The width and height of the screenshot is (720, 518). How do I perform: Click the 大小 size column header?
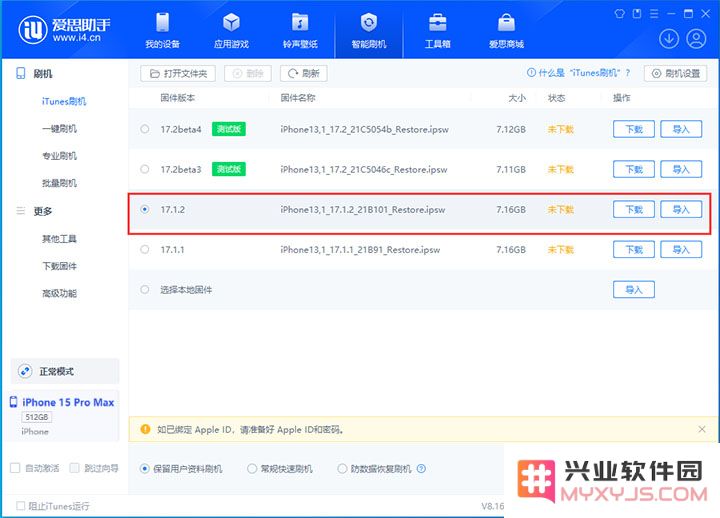point(517,98)
